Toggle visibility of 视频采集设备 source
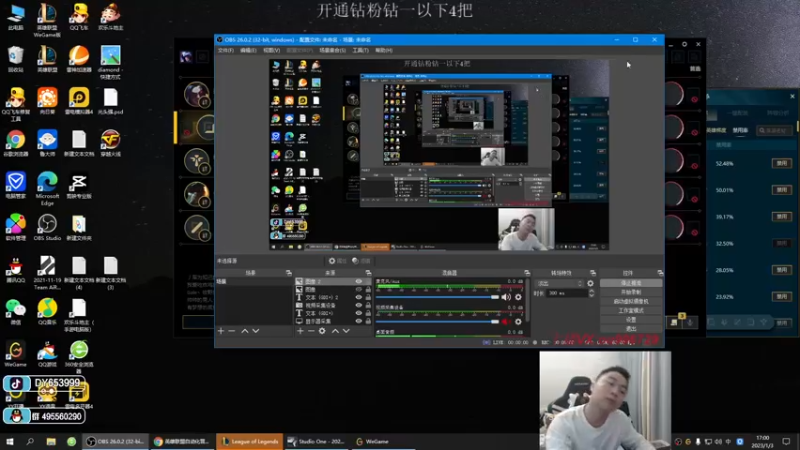Screen dimensions: 800x450 (359, 305)
